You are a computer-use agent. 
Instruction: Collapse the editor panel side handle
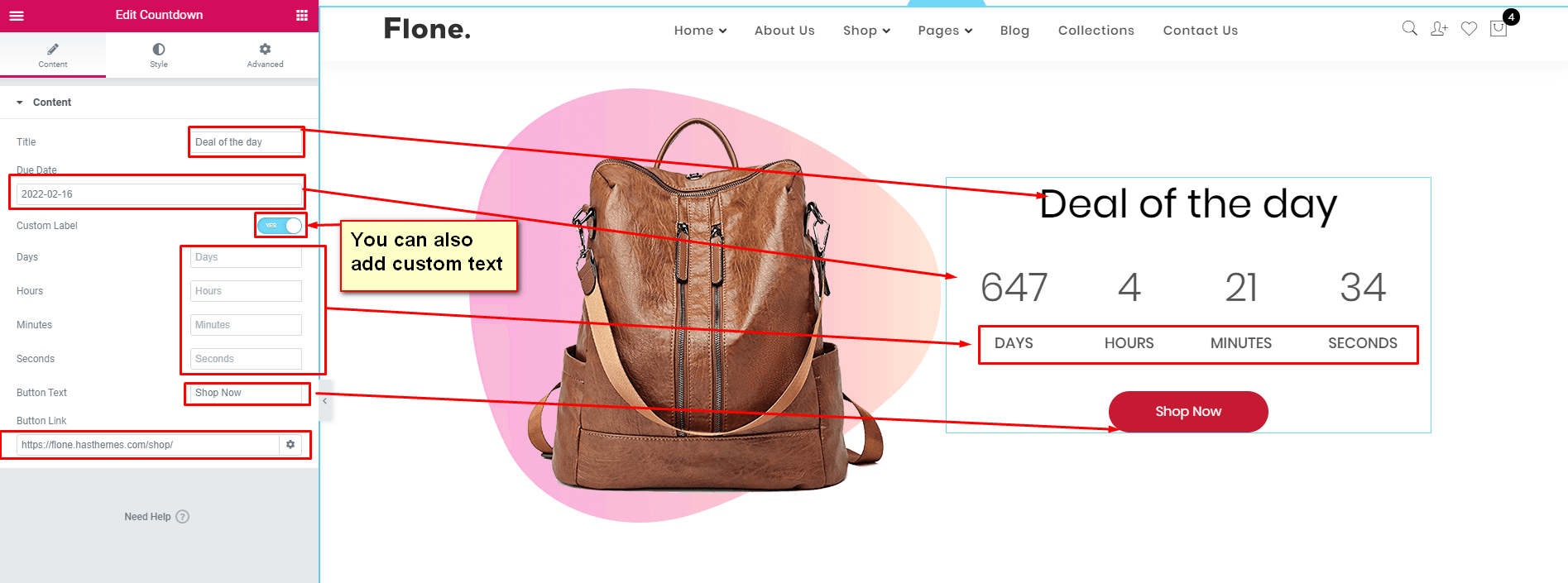point(325,400)
